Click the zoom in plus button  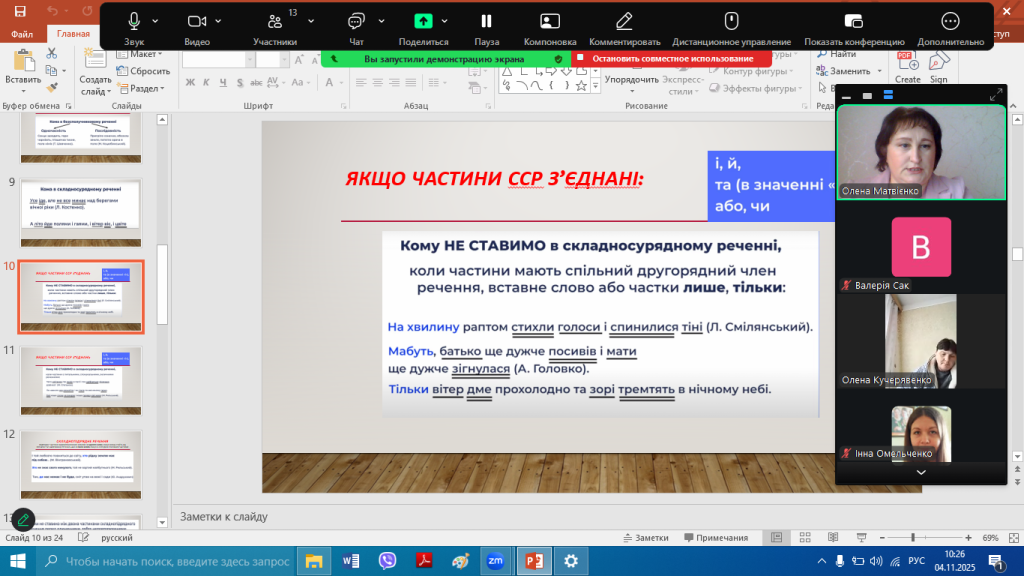tap(968, 537)
